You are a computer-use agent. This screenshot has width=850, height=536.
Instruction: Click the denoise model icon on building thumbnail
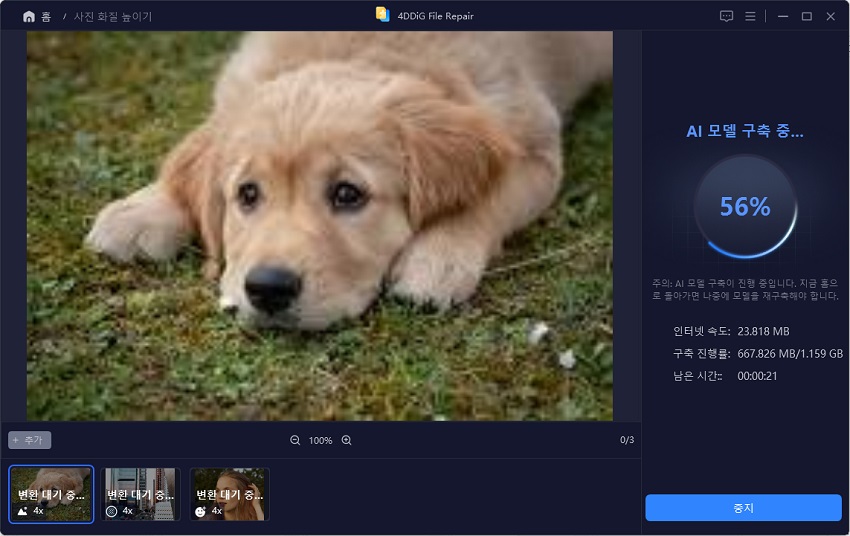[111, 511]
